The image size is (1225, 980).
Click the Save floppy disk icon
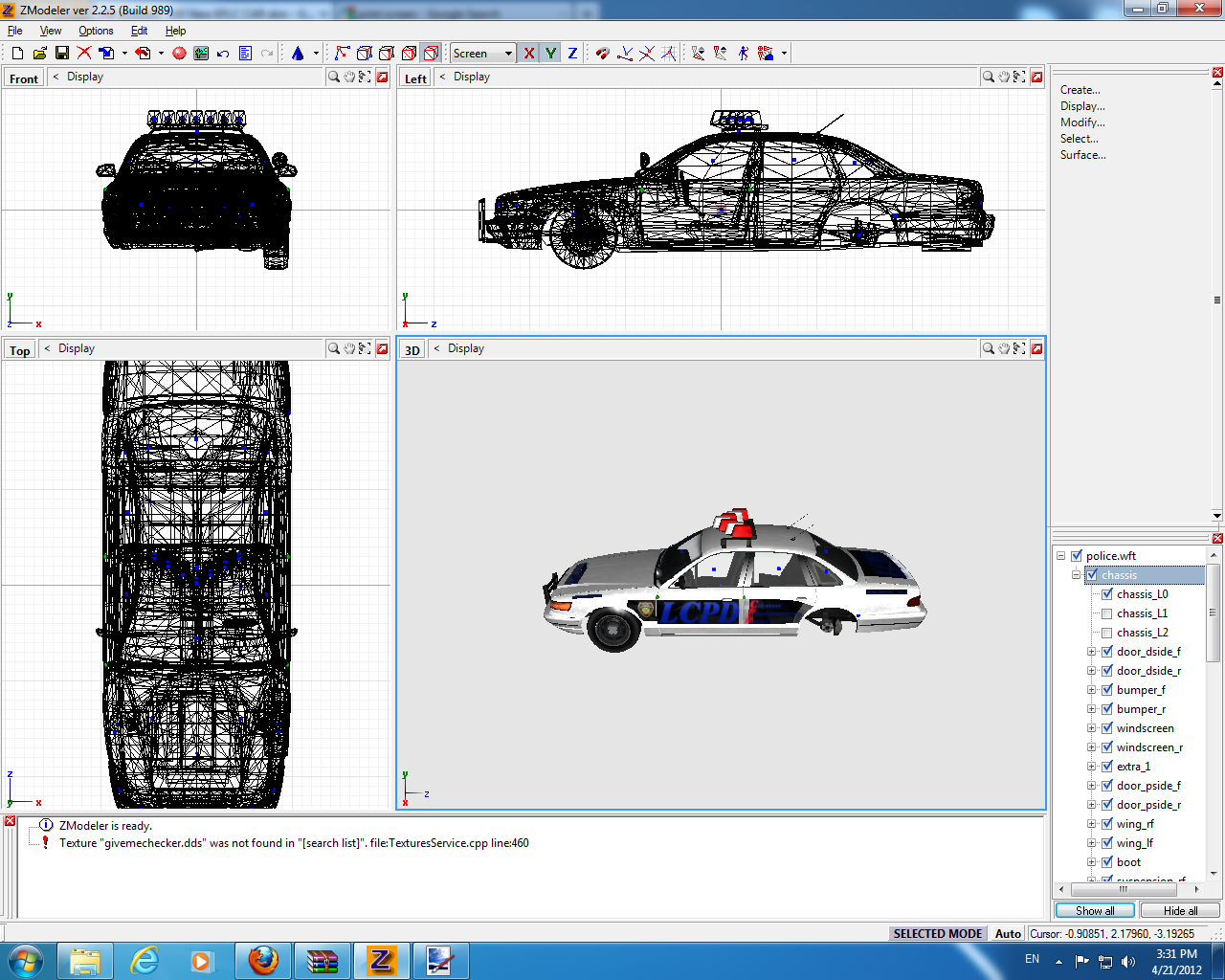pyautogui.click(x=62, y=54)
